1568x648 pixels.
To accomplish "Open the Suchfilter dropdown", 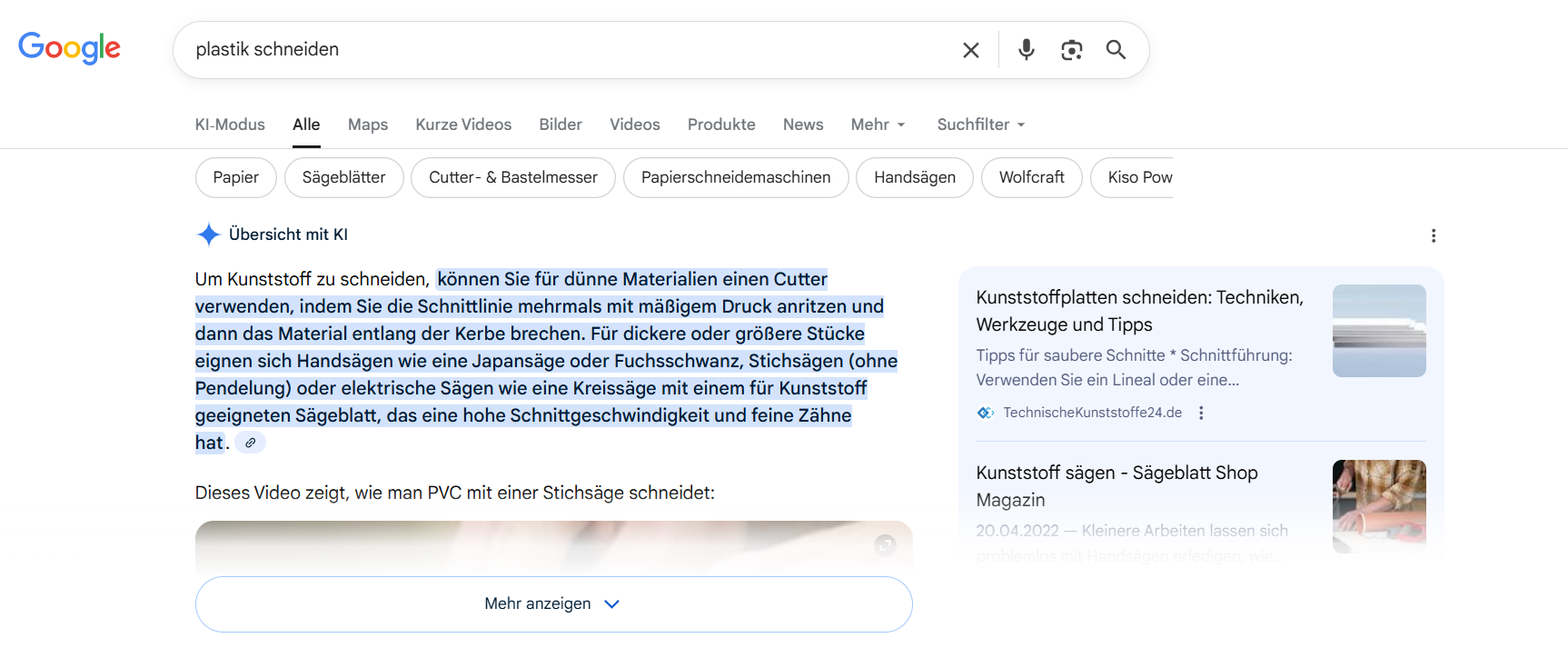I will (x=980, y=125).
